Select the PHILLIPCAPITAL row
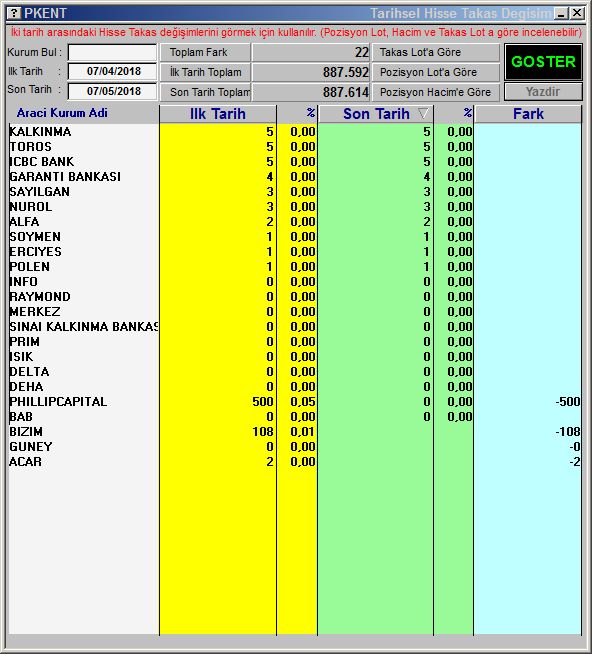Screen dimensions: 592x654 [x=295, y=402]
